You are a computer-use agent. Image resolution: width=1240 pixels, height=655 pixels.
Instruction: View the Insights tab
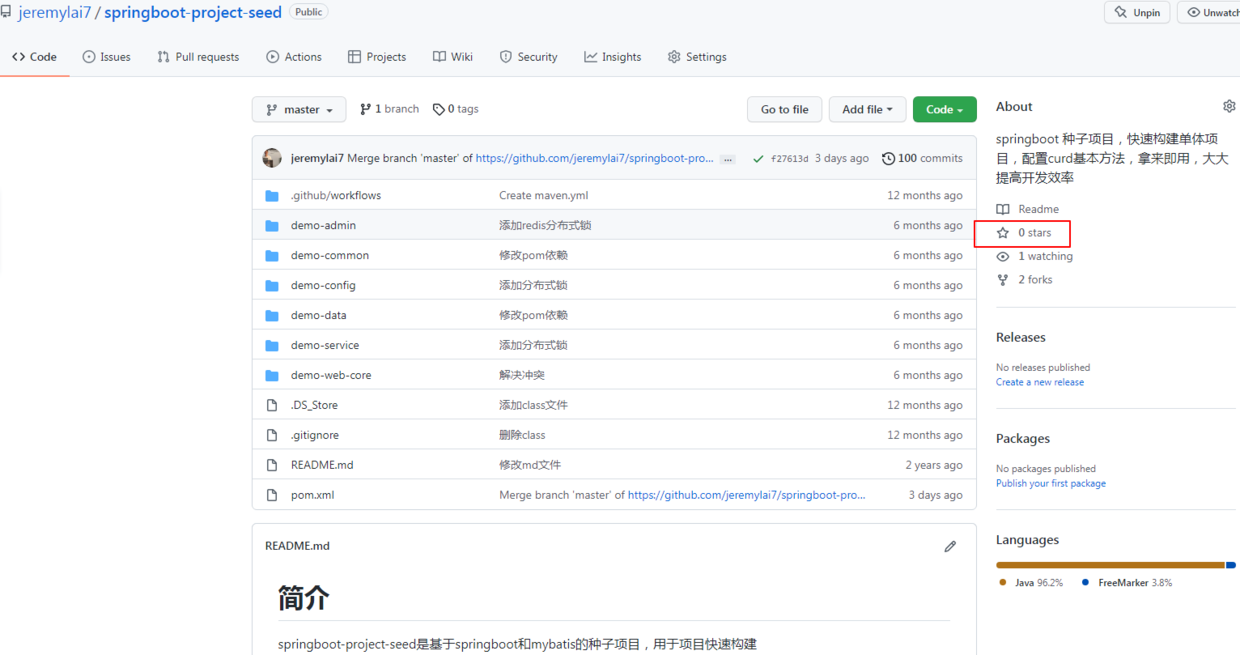[613, 57]
